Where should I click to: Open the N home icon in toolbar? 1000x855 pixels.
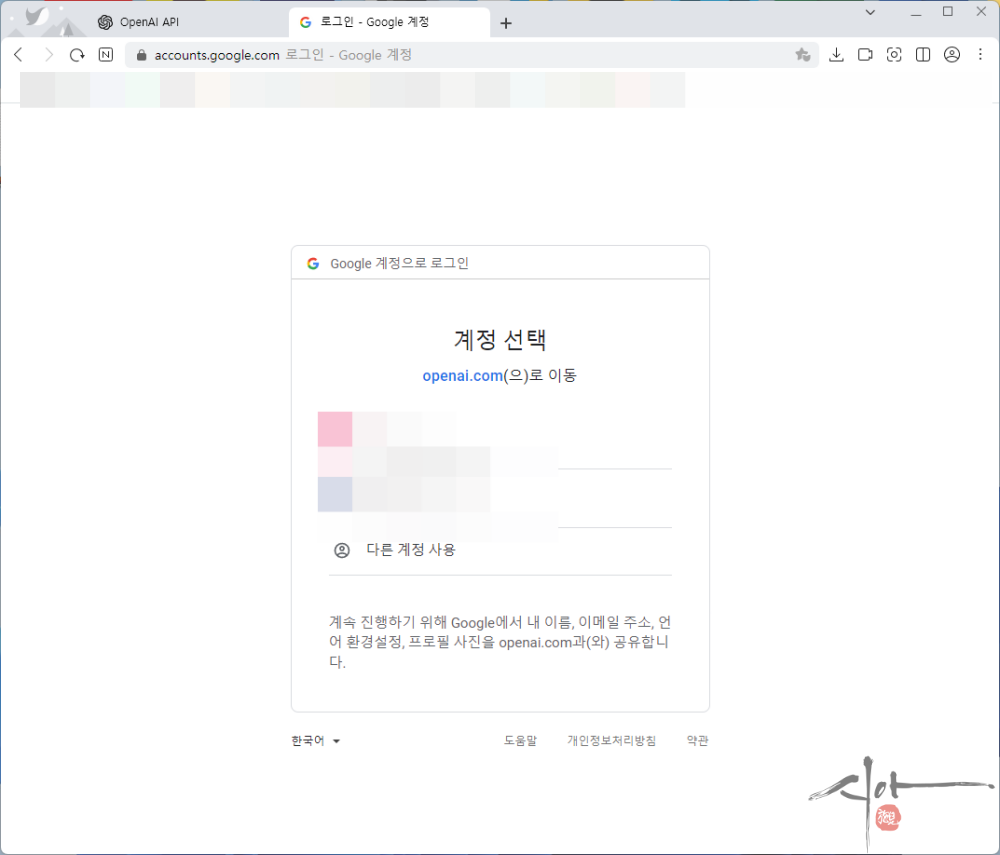point(106,55)
